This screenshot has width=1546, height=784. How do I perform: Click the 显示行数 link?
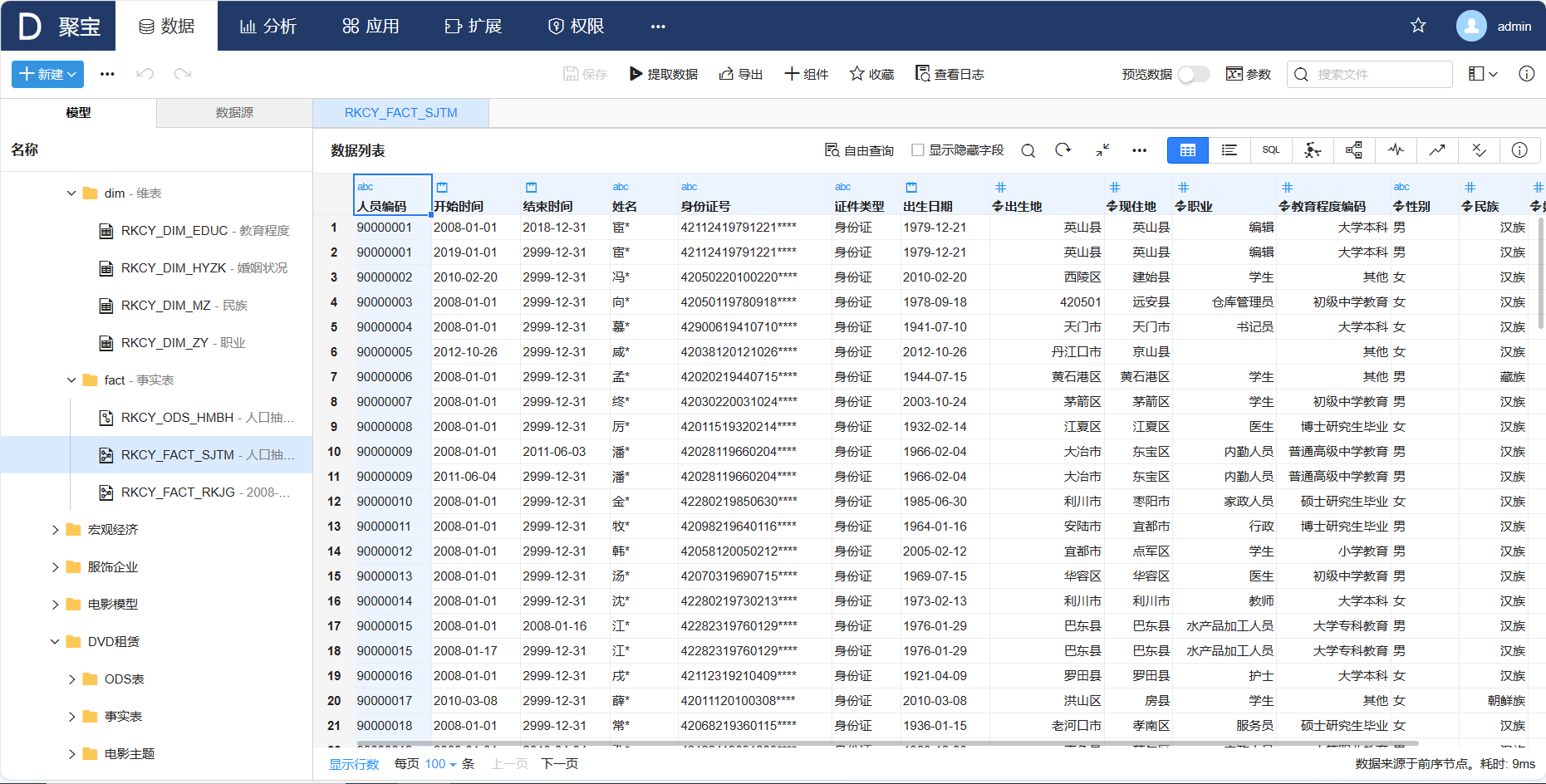pyautogui.click(x=354, y=764)
